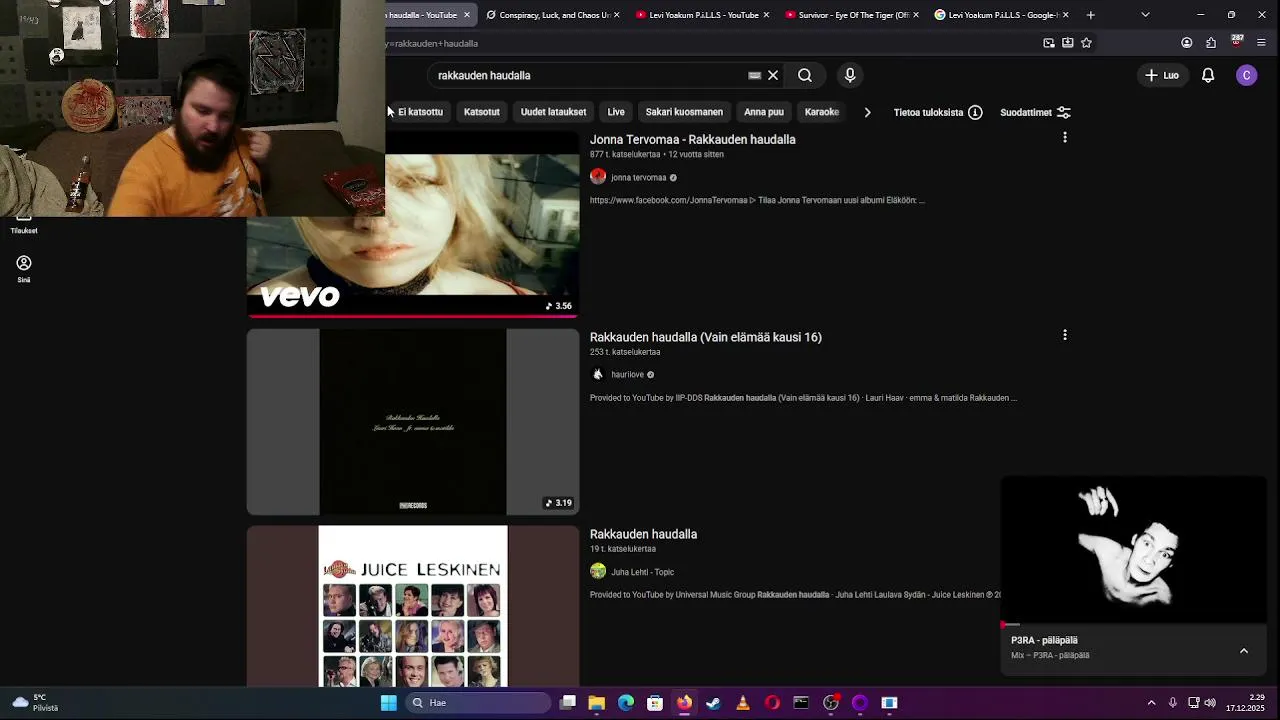Image resolution: width=1280 pixels, height=720 pixels.
Task: Open VLC media player from taskbar
Action: coord(742,703)
